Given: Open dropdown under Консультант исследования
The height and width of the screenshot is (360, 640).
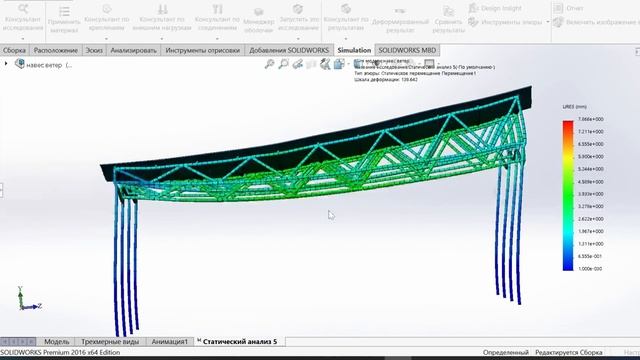Looking at the screenshot, I should tap(23, 38).
